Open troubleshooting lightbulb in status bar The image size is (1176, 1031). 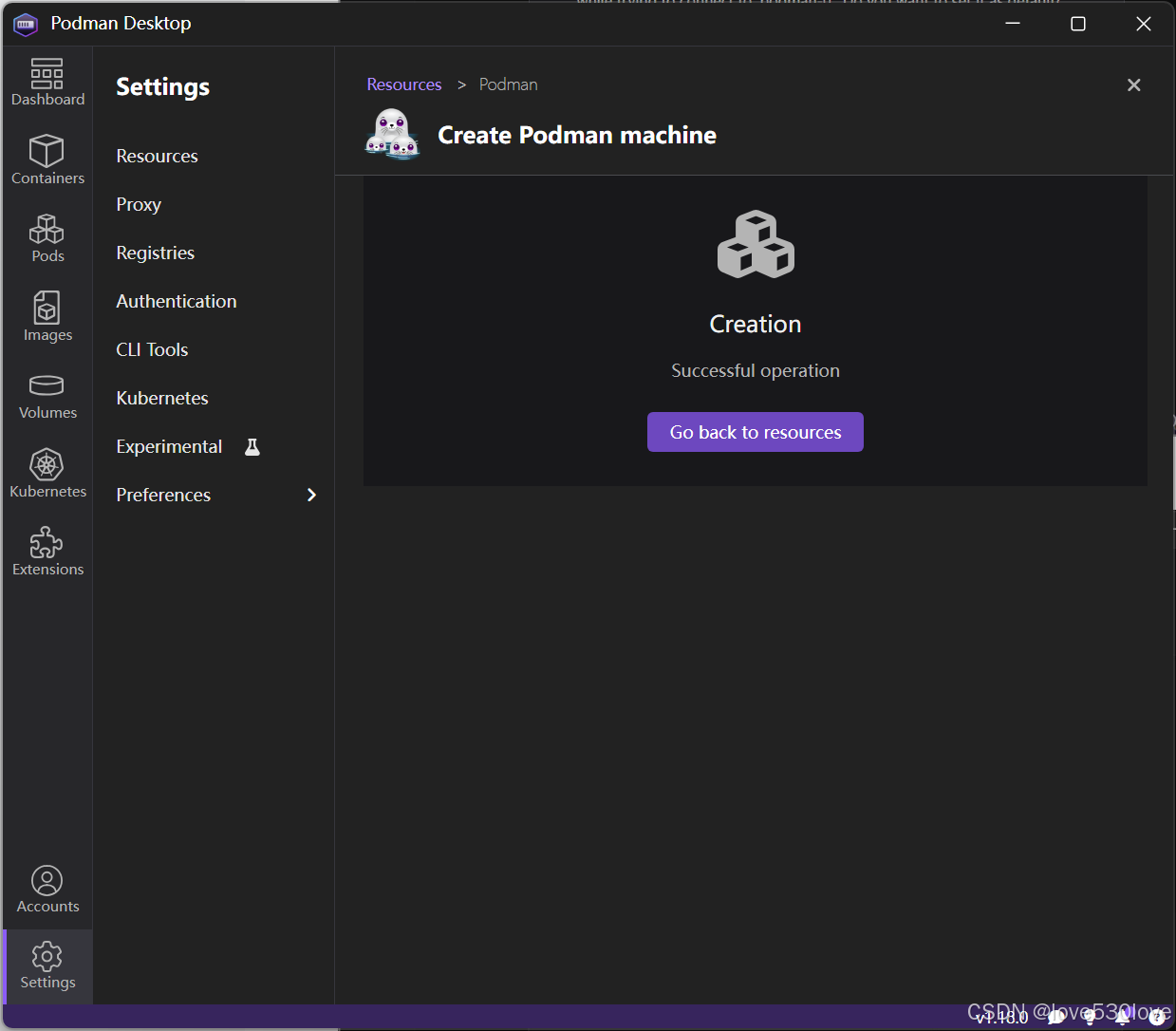point(1090,1017)
